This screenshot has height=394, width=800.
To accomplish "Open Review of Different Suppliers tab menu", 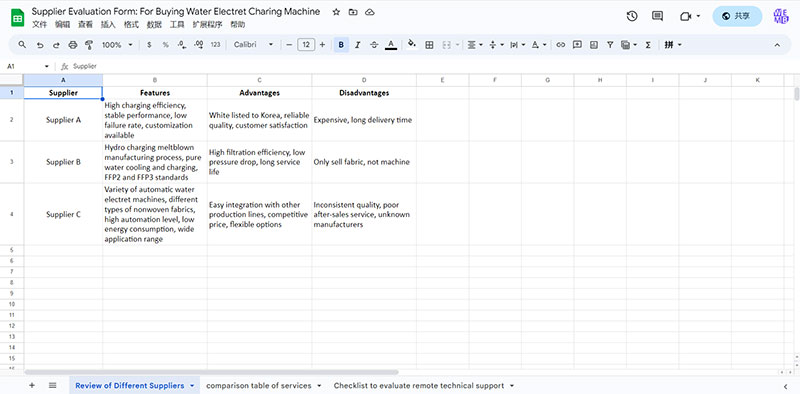I will click(192, 386).
